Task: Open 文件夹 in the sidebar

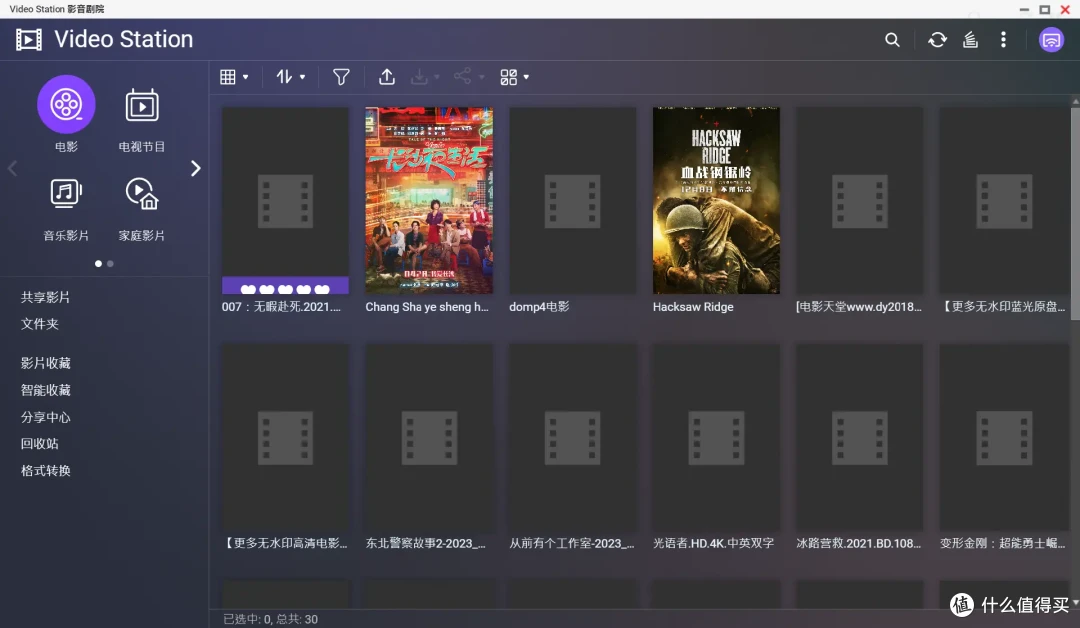Action: (x=39, y=324)
